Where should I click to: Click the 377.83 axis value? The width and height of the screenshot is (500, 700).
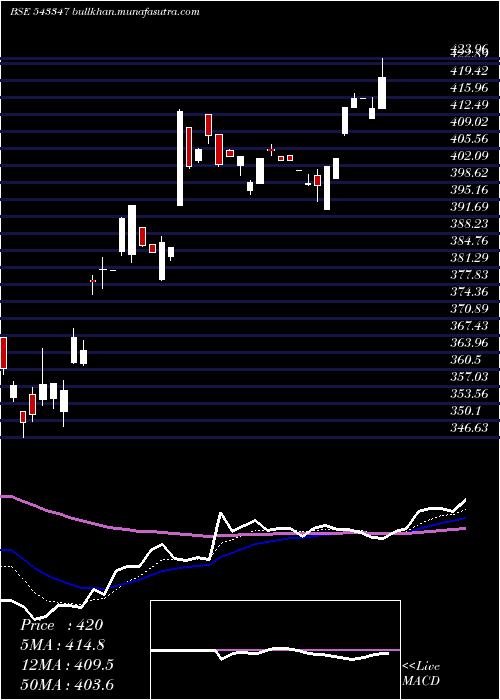(x=469, y=275)
